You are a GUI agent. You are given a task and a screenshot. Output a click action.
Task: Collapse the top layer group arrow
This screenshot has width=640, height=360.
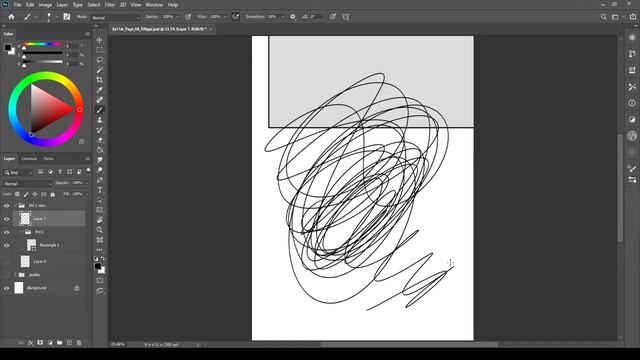[15, 206]
